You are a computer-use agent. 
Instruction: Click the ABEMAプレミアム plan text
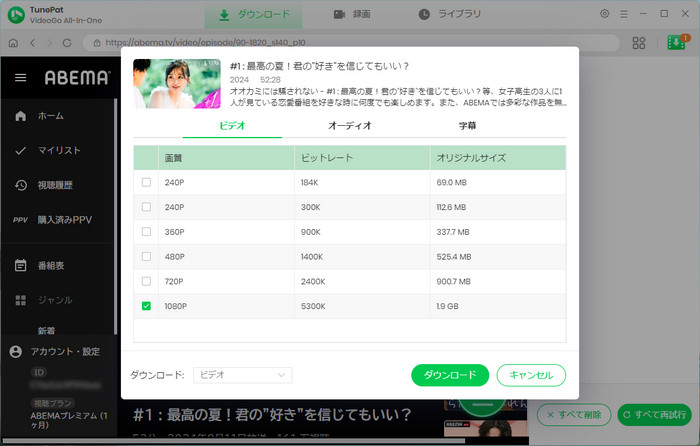pyautogui.click(x=68, y=420)
